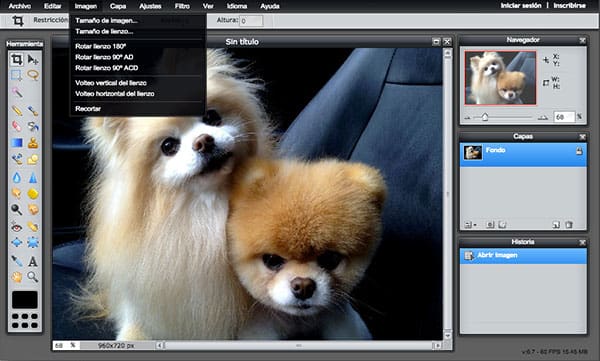This screenshot has width=600, height=361.
Task: Create a new layer in Capas panel
Action: 556,225
